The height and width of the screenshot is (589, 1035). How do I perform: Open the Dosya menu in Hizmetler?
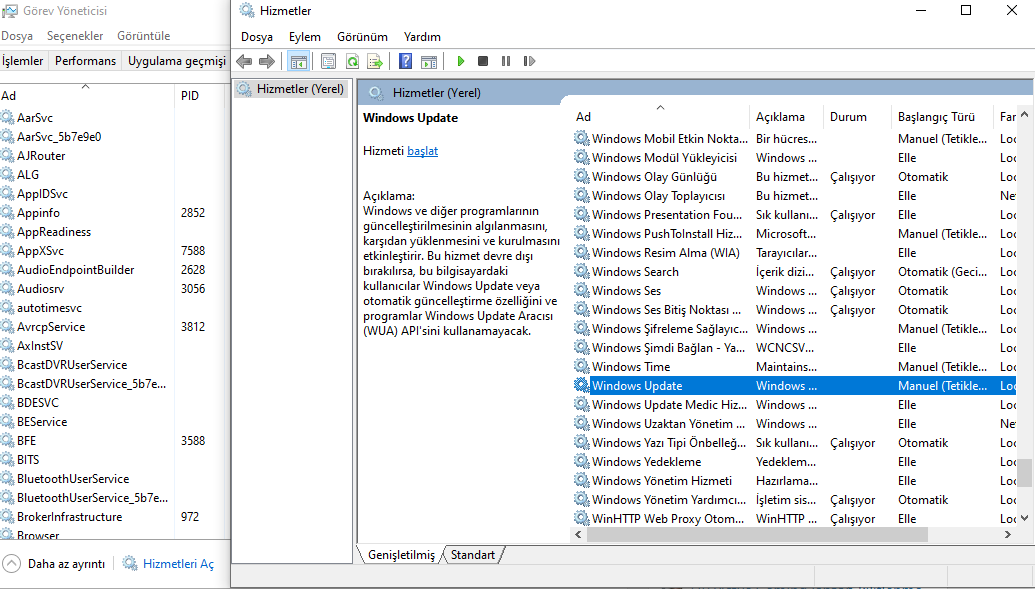257,37
